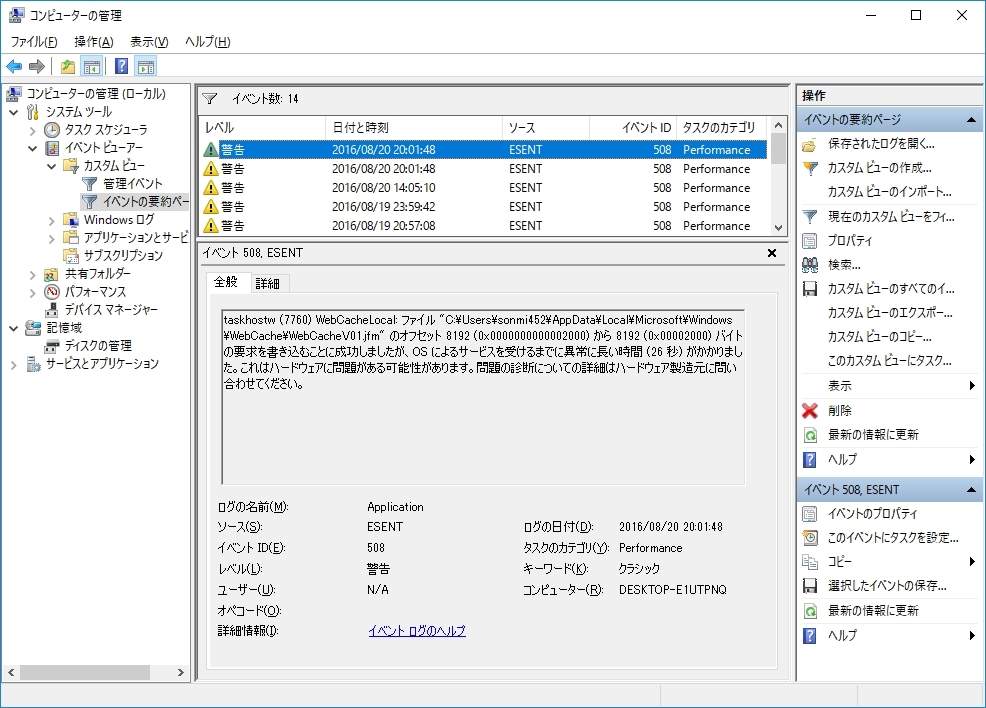Expand the タスク スケジューラ node
Screen dimensions: 986x708
tap(33, 130)
